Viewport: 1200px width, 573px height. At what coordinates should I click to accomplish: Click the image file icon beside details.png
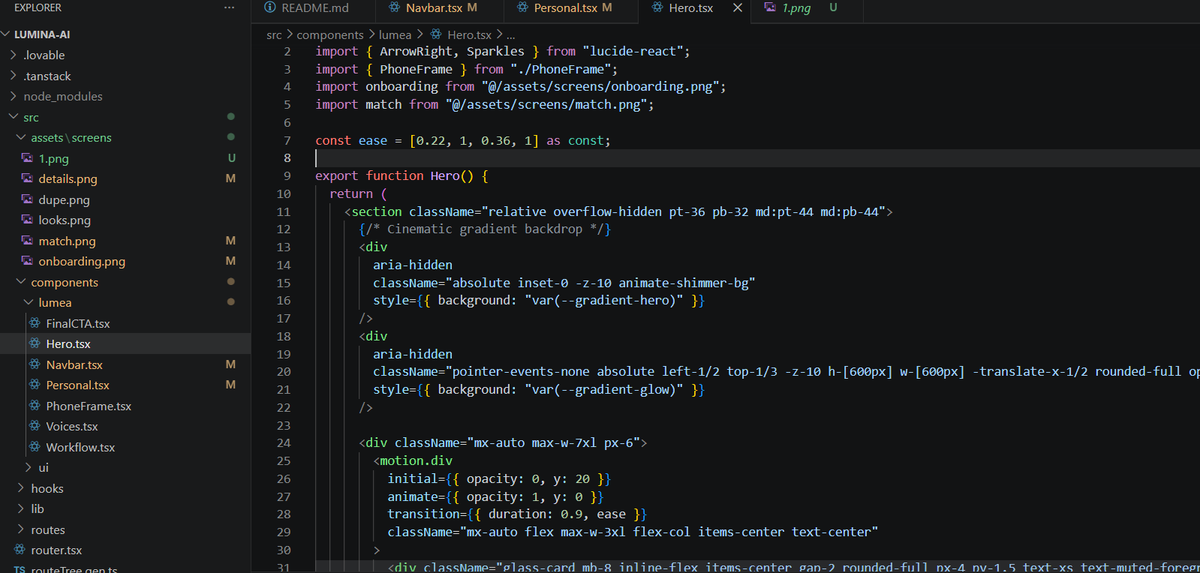28,179
